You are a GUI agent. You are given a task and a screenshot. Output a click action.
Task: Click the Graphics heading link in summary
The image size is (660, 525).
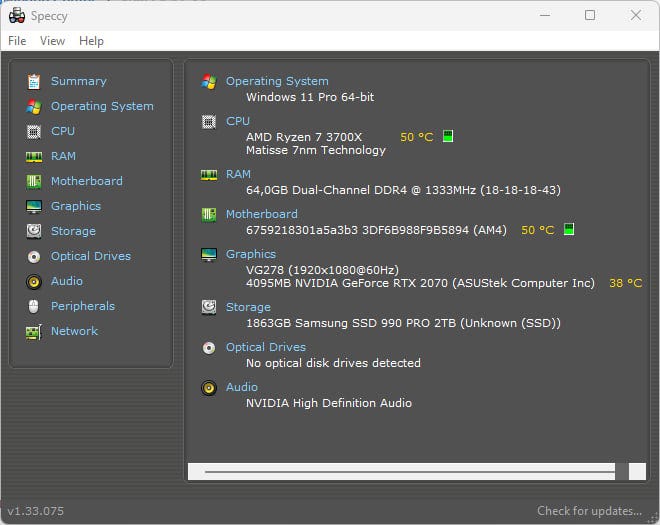point(251,254)
